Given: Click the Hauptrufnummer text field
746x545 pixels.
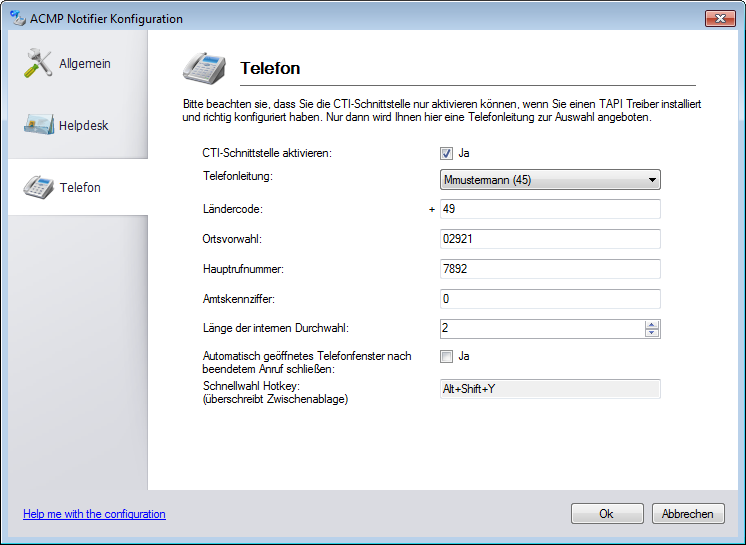Looking at the screenshot, I should click(550, 269).
